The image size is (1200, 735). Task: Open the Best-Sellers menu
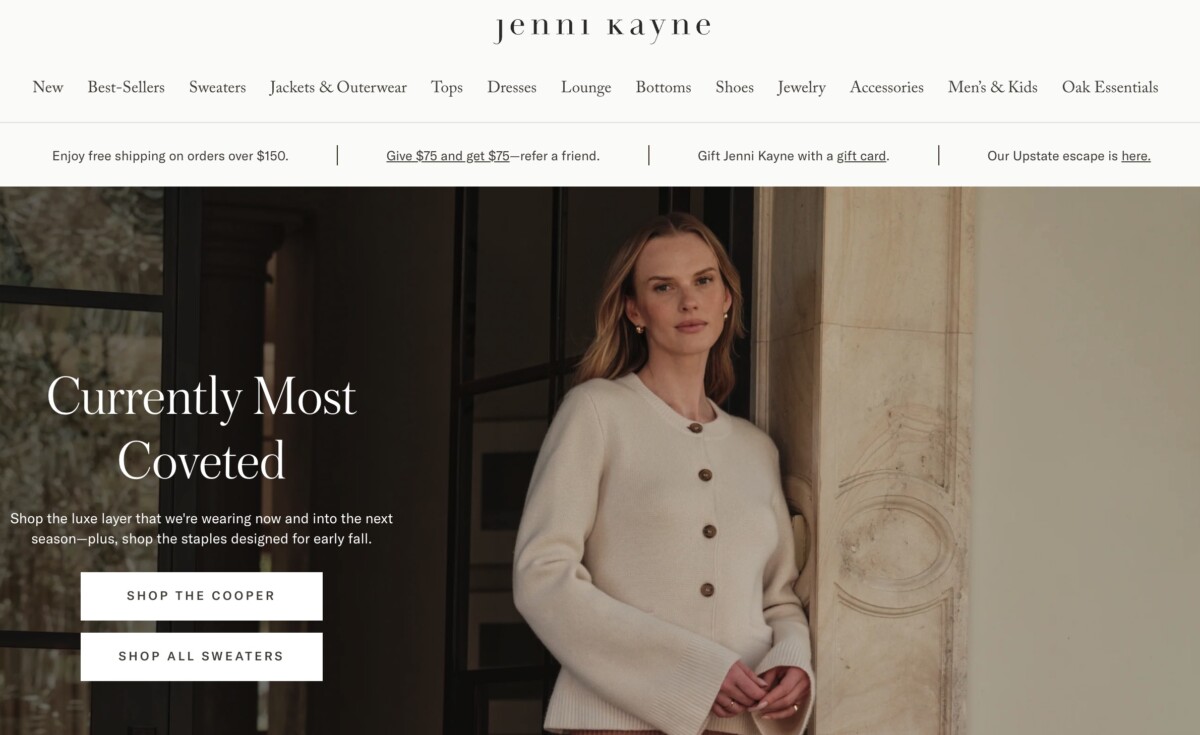point(126,88)
